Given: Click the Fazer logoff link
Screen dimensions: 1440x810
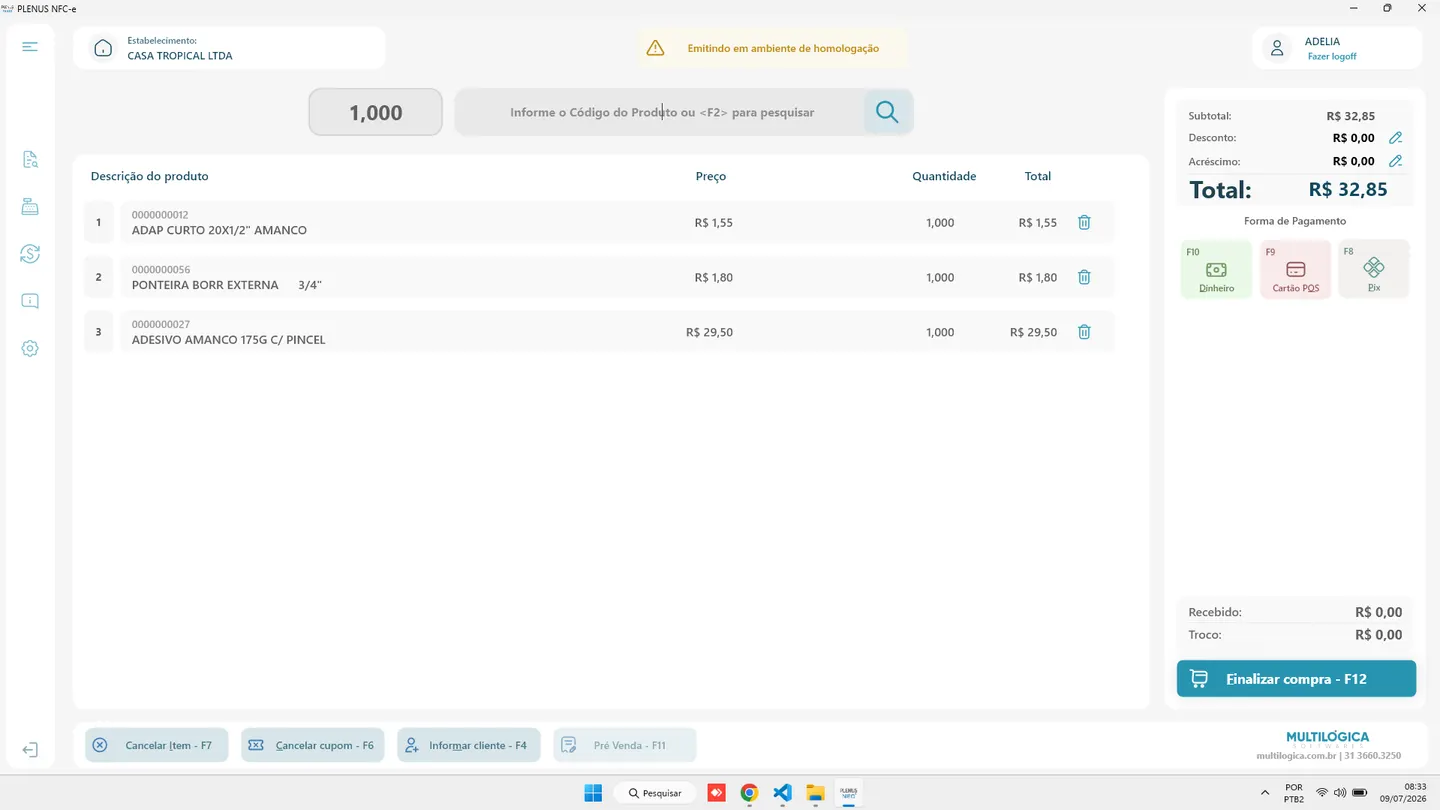Looking at the screenshot, I should pyautogui.click(x=1332, y=57).
